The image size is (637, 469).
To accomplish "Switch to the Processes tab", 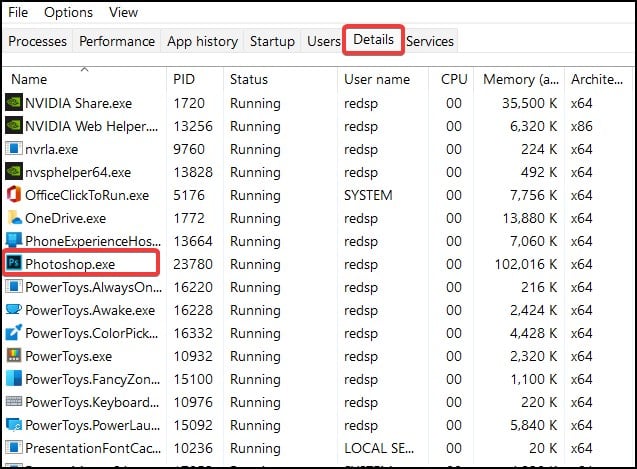I will tap(38, 41).
